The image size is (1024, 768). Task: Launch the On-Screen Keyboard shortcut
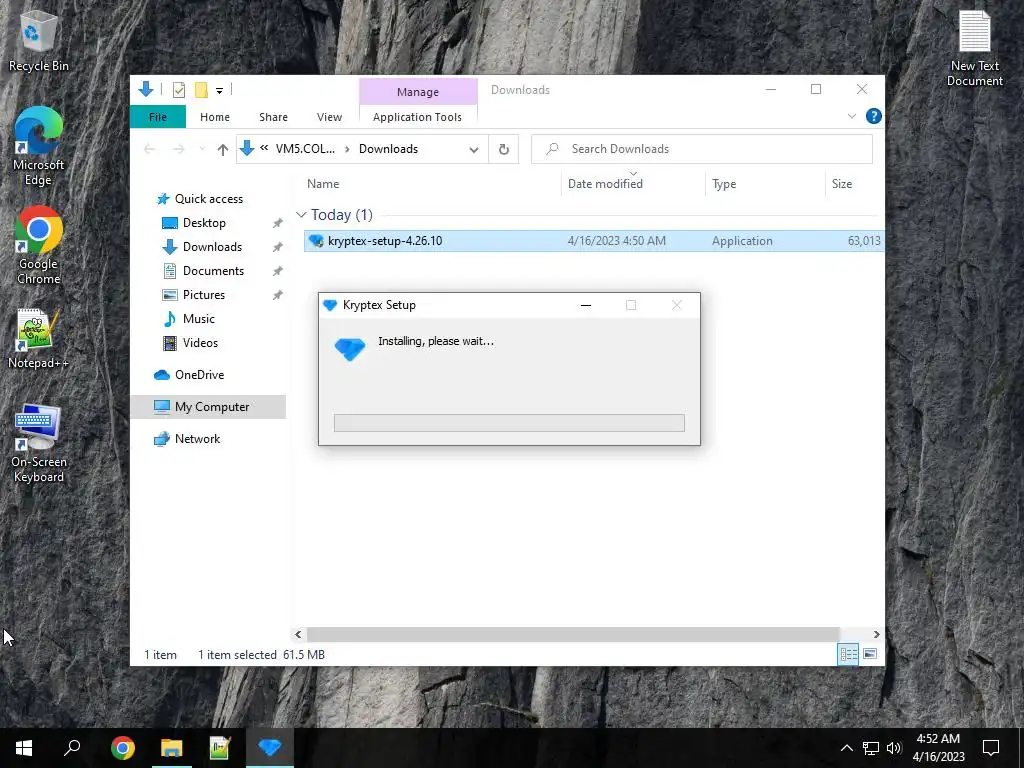point(38,443)
